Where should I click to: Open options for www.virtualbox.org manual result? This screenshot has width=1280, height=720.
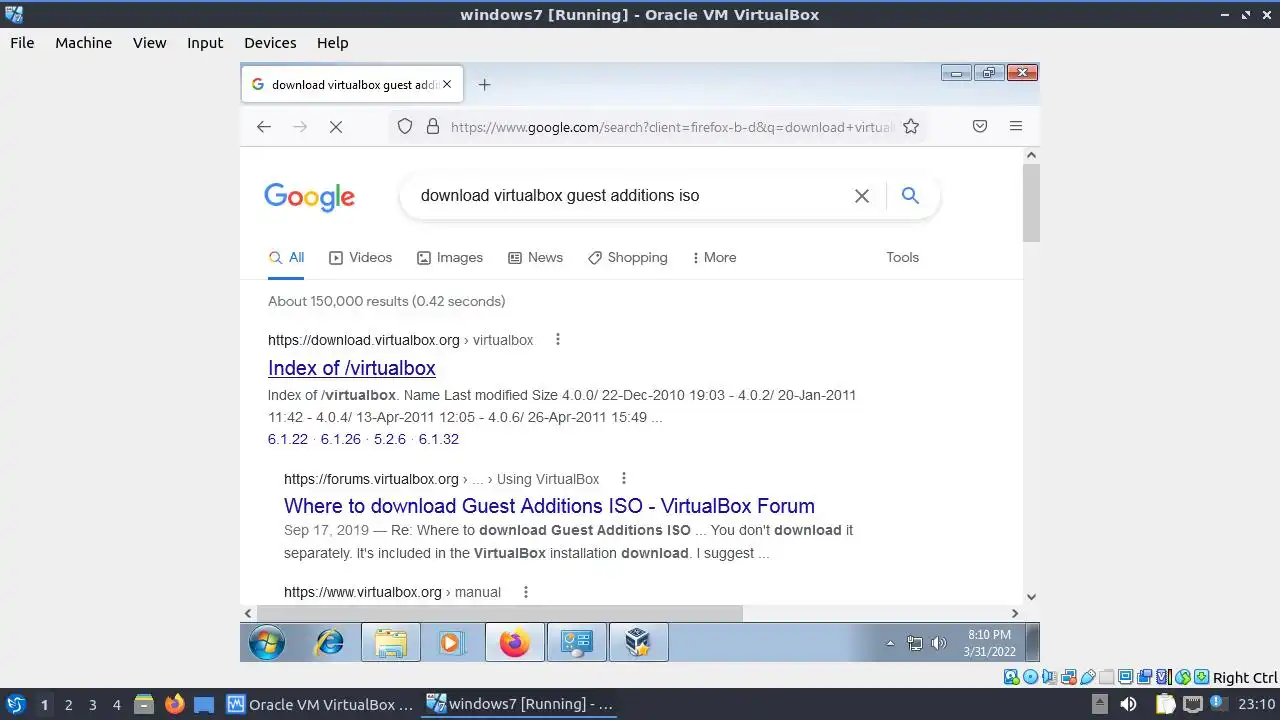[526, 592]
